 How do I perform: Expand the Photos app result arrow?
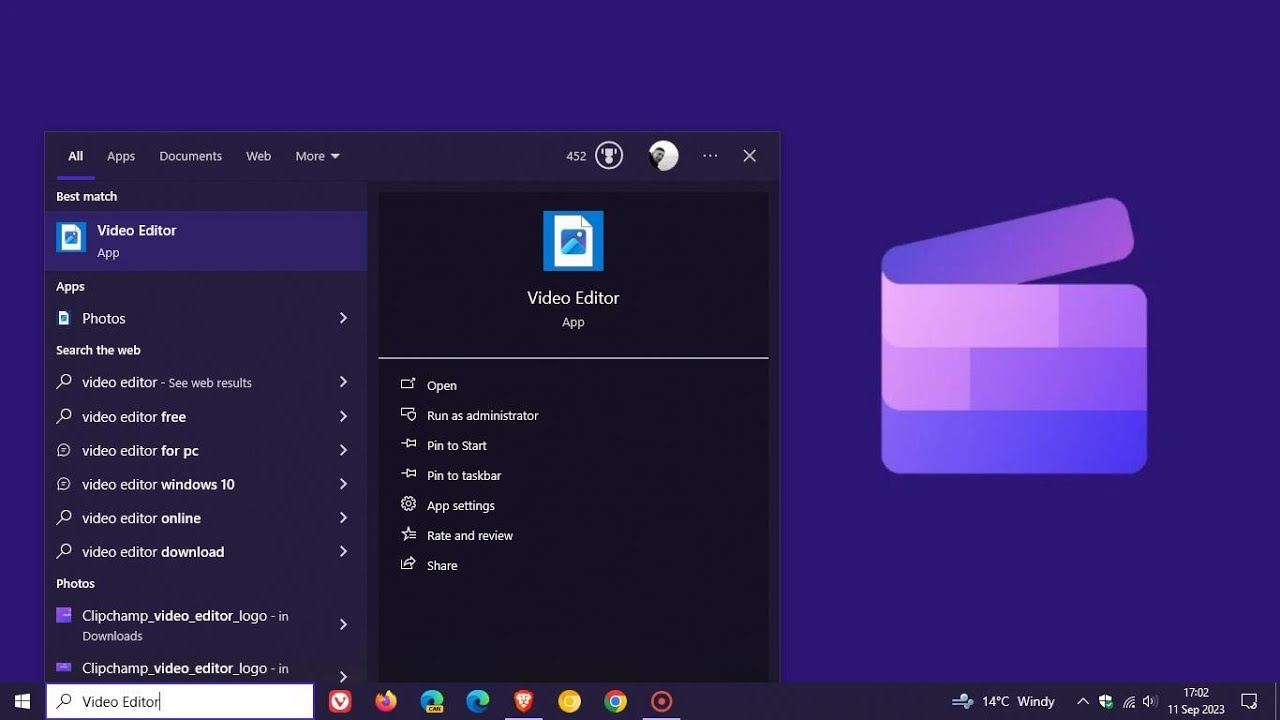pyautogui.click(x=343, y=318)
